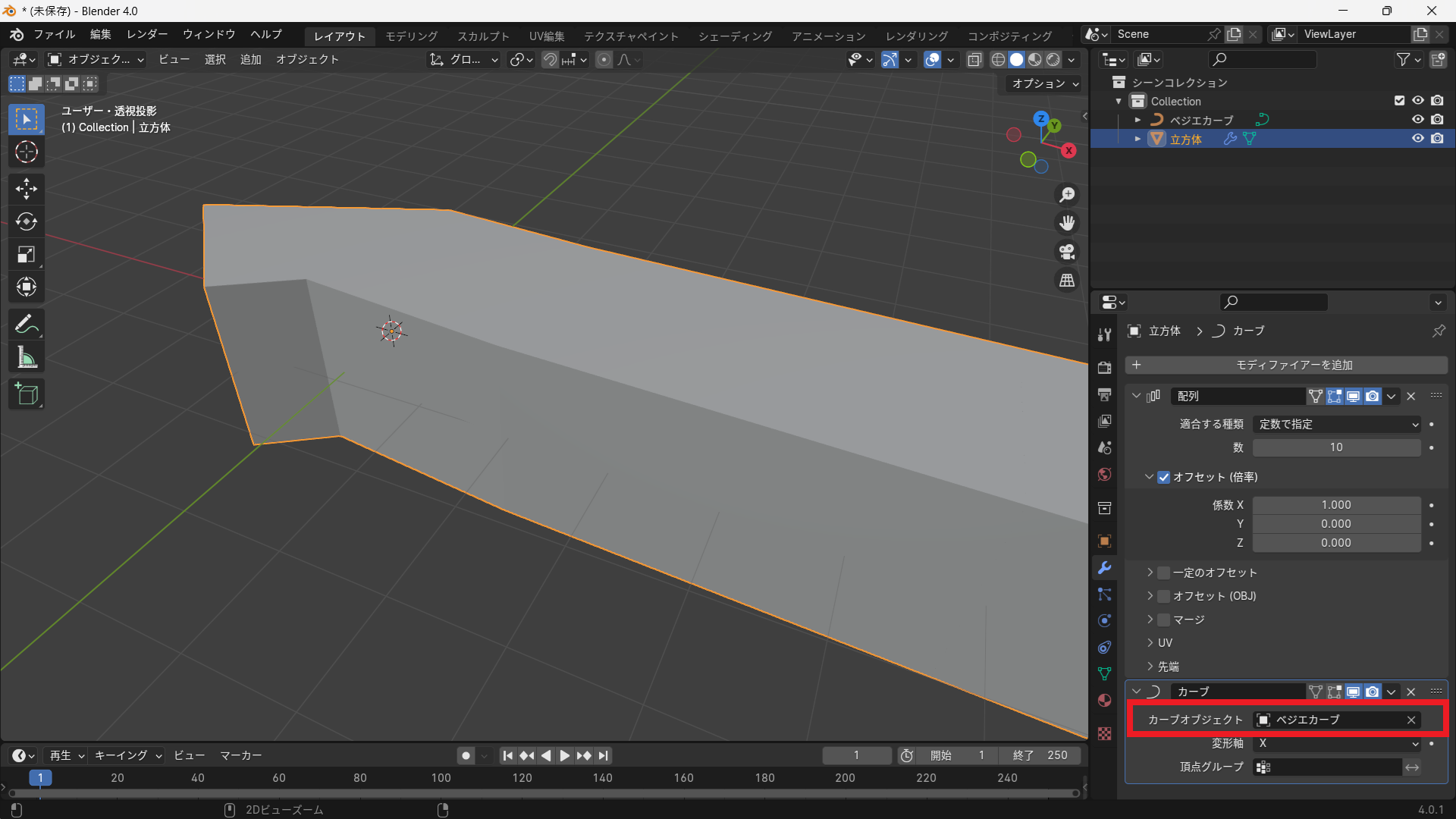This screenshot has height=819, width=1456.
Task: Enable the マージ checkbox
Action: tap(1164, 620)
